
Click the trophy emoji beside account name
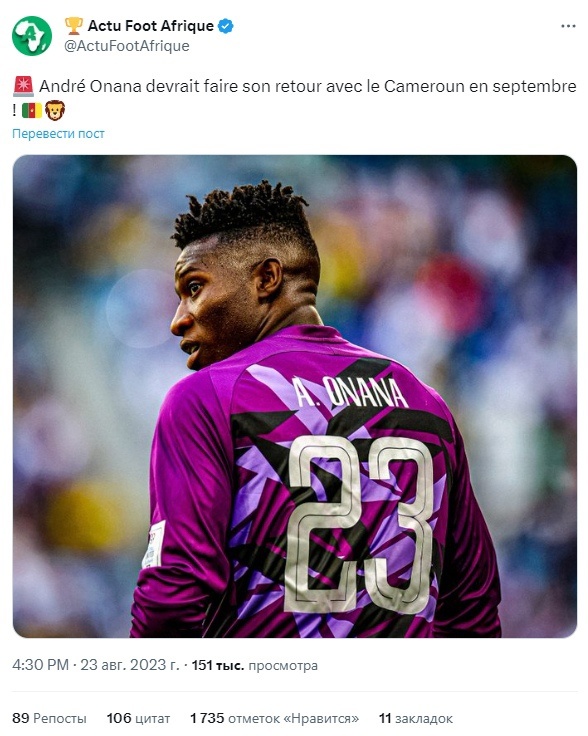pyautogui.click(x=73, y=26)
